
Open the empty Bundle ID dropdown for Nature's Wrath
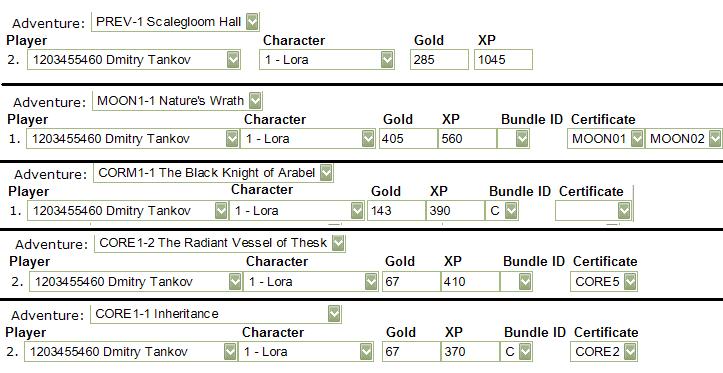513,138
